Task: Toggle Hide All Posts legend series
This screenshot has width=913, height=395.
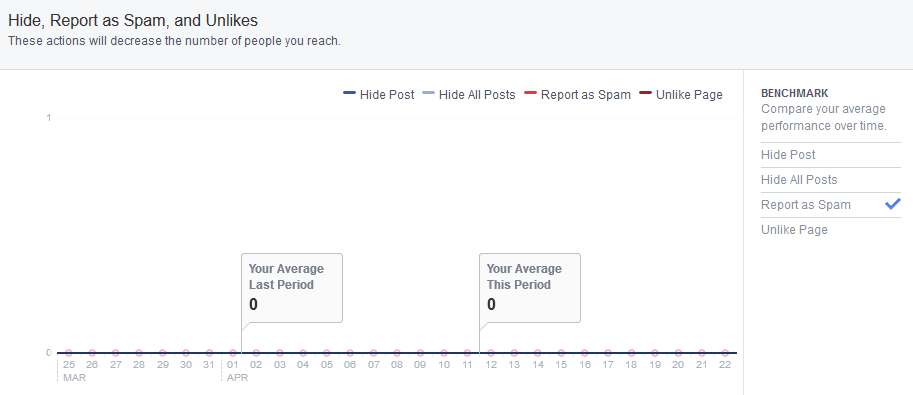Action: [x=469, y=94]
